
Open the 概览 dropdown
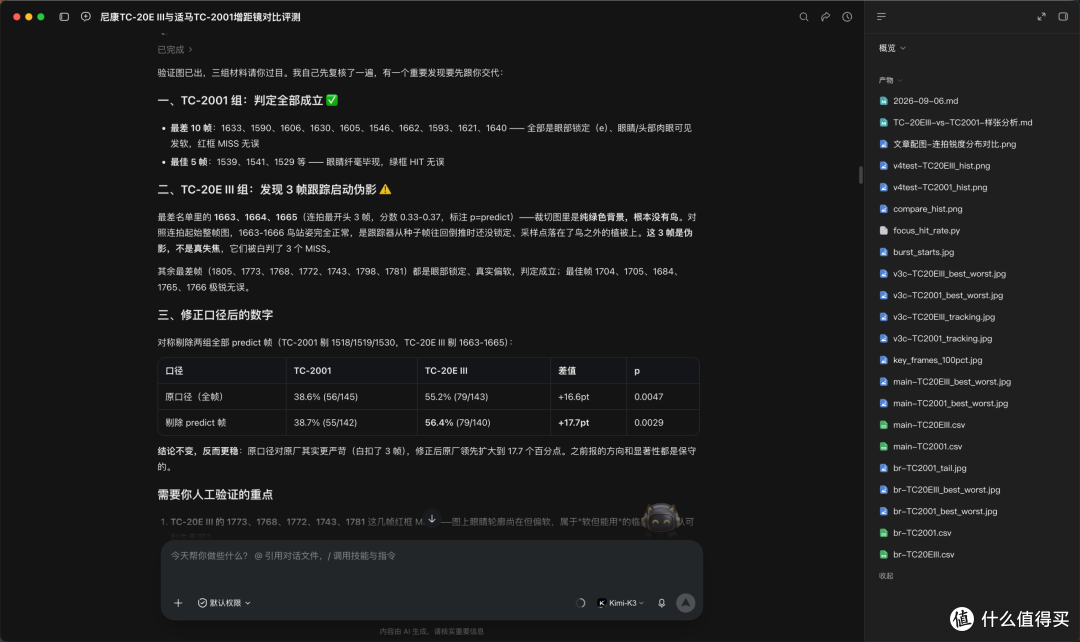pos(892,48)
